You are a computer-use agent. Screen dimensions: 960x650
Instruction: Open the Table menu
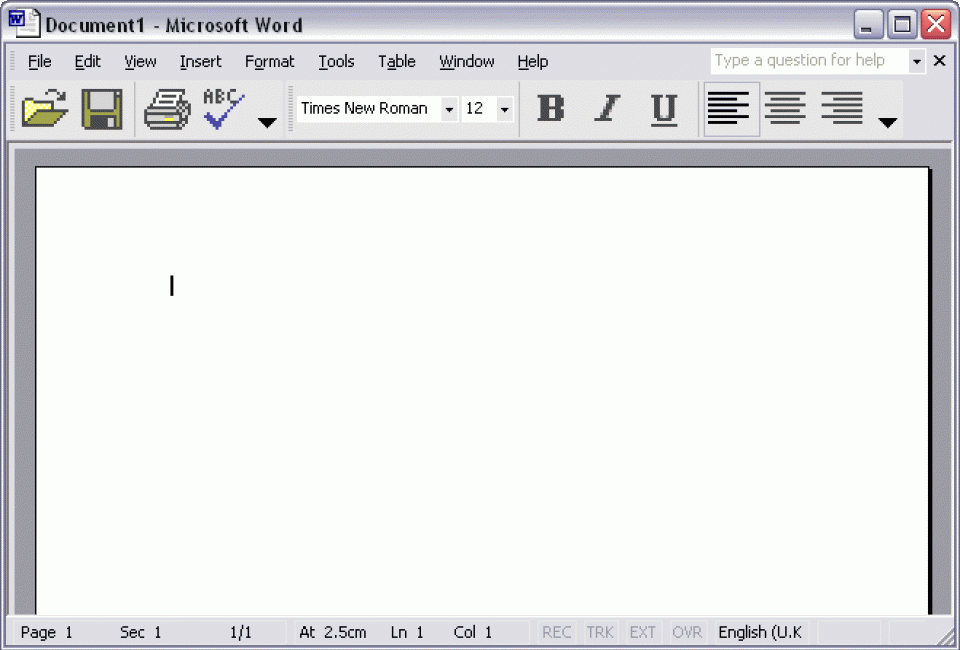pos(396,62)
